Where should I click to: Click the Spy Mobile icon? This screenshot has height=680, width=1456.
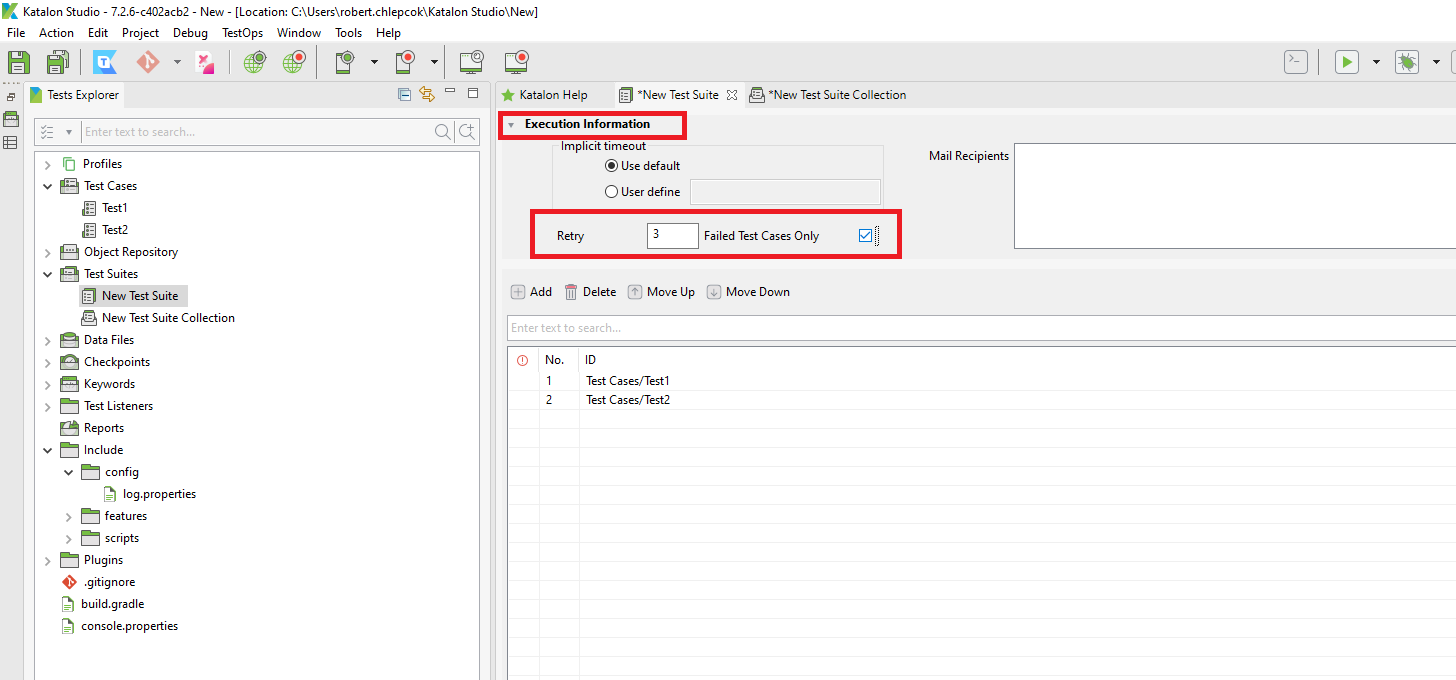(x=346, y=62)
